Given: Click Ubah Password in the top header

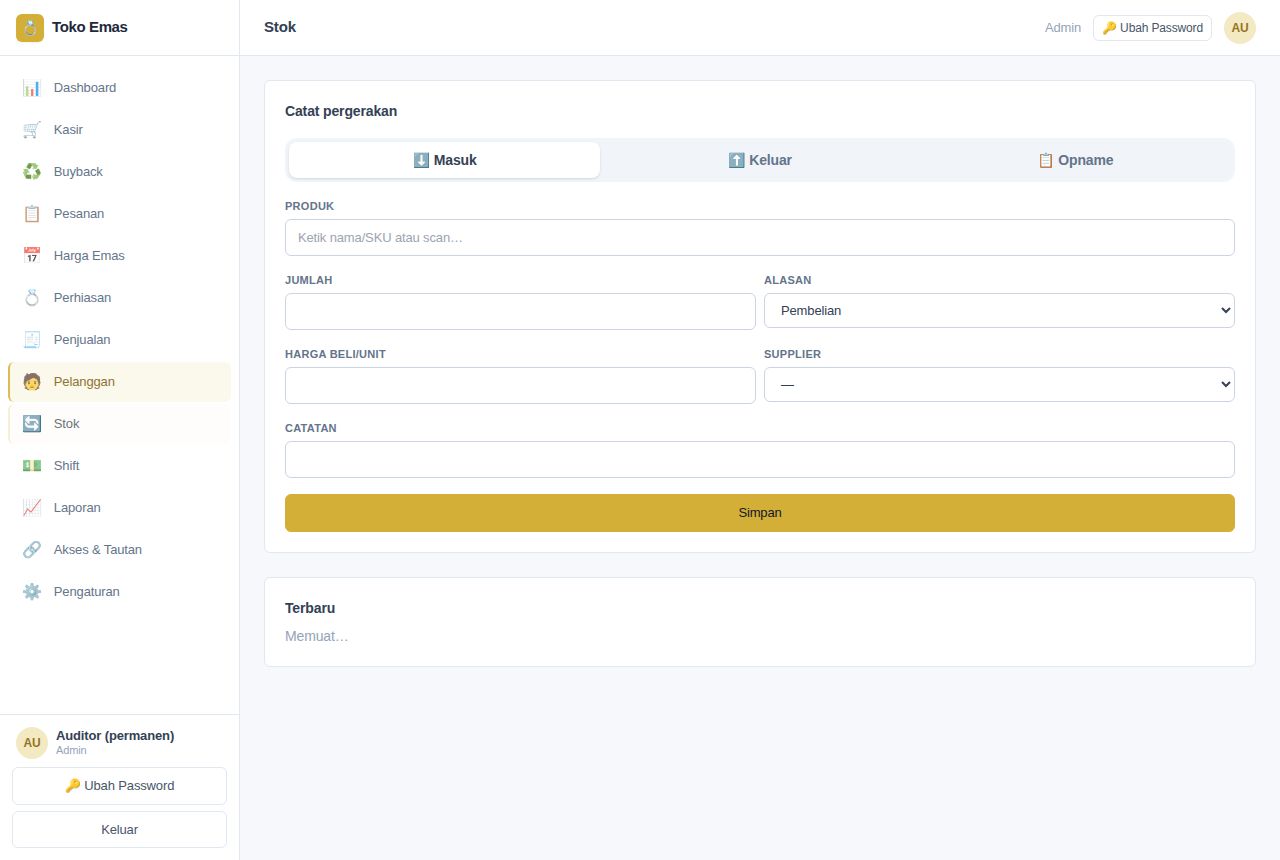Looking at the screenshot, I should [1152, 28].
